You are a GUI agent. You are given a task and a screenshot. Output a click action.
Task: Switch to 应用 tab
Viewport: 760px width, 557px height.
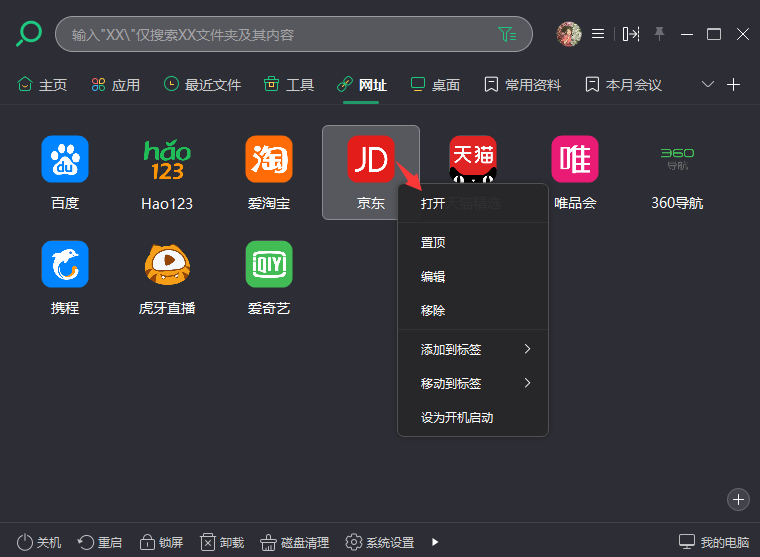pyautogui.click(x=115, y=85)
